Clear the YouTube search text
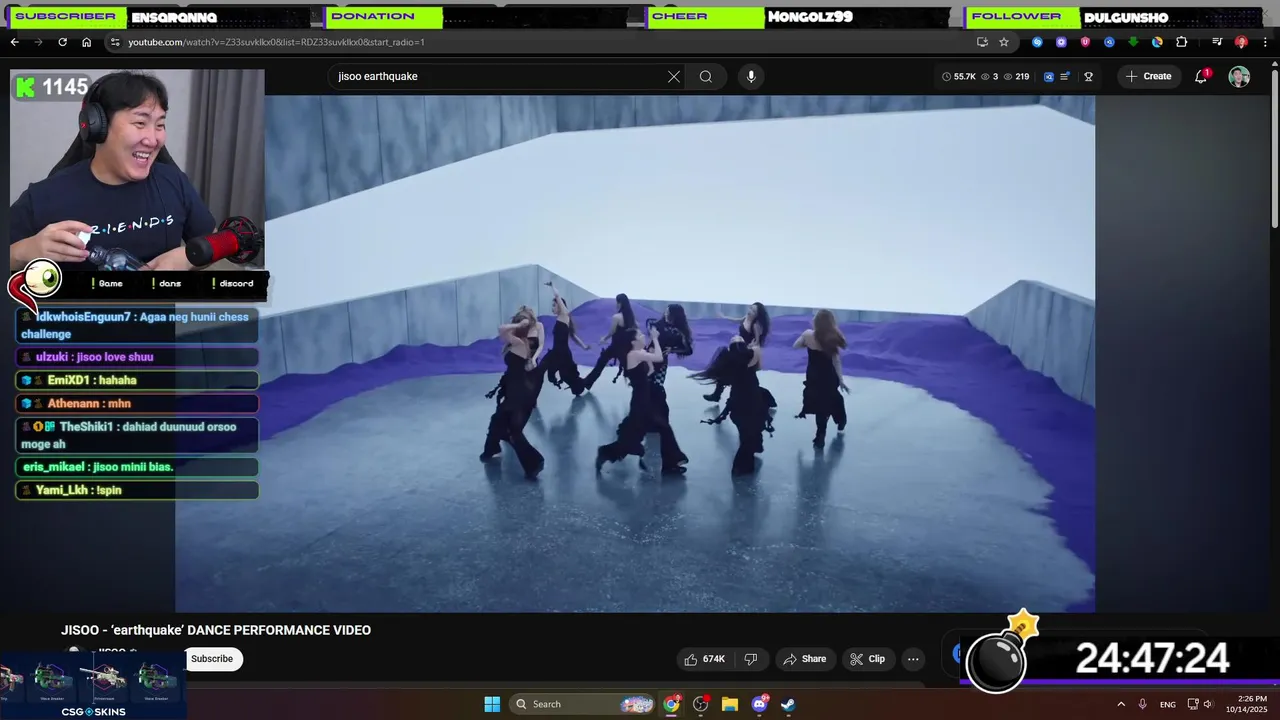The height and width of the screenshot is (720, 1280). (x=674, y=76)
